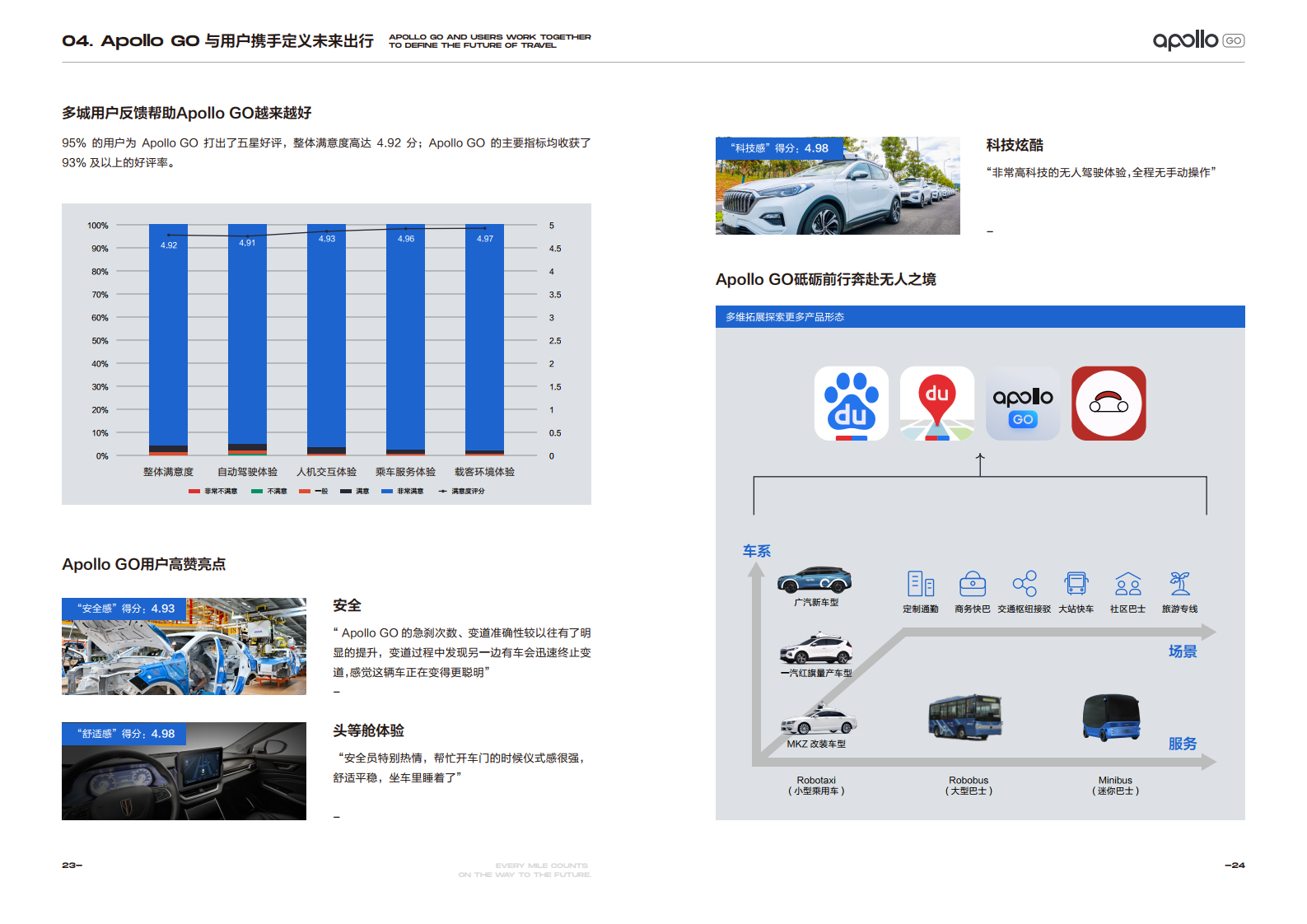Screen dimensions: 1307x924
Task: Click the 整体满意度 axis label
Action: tap(168, 472)
